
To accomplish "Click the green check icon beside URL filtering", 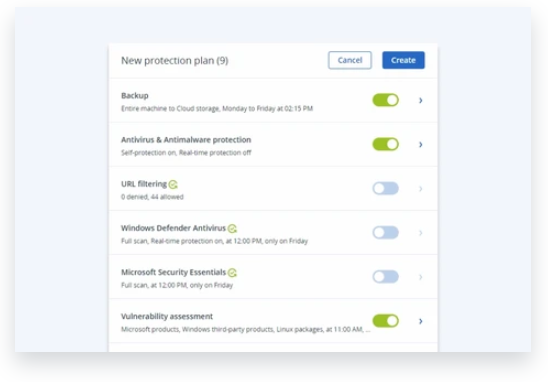I will pos(173,184).
